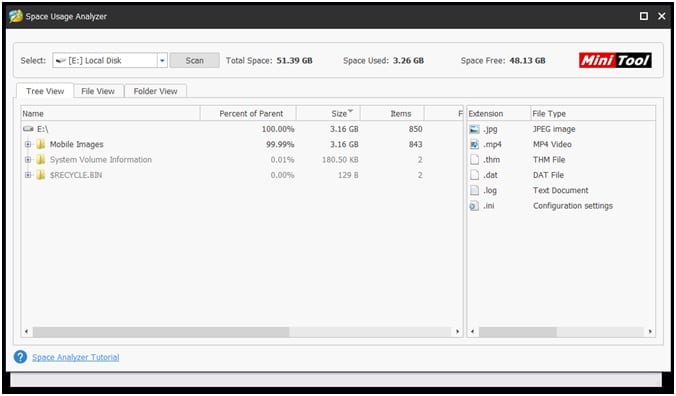
Task: Click the extension panel scroll right arrow
Action: (x=650, y=332)
